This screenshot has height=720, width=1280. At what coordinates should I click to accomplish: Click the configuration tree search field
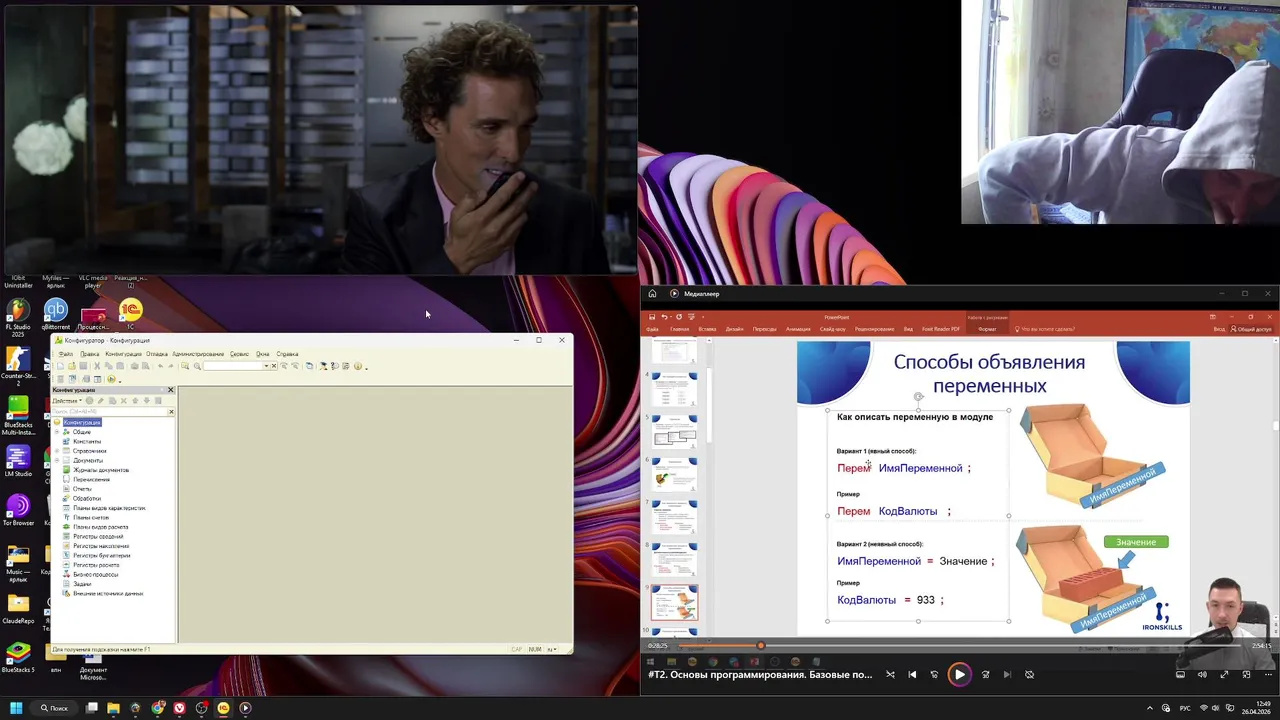pos(109,412)
